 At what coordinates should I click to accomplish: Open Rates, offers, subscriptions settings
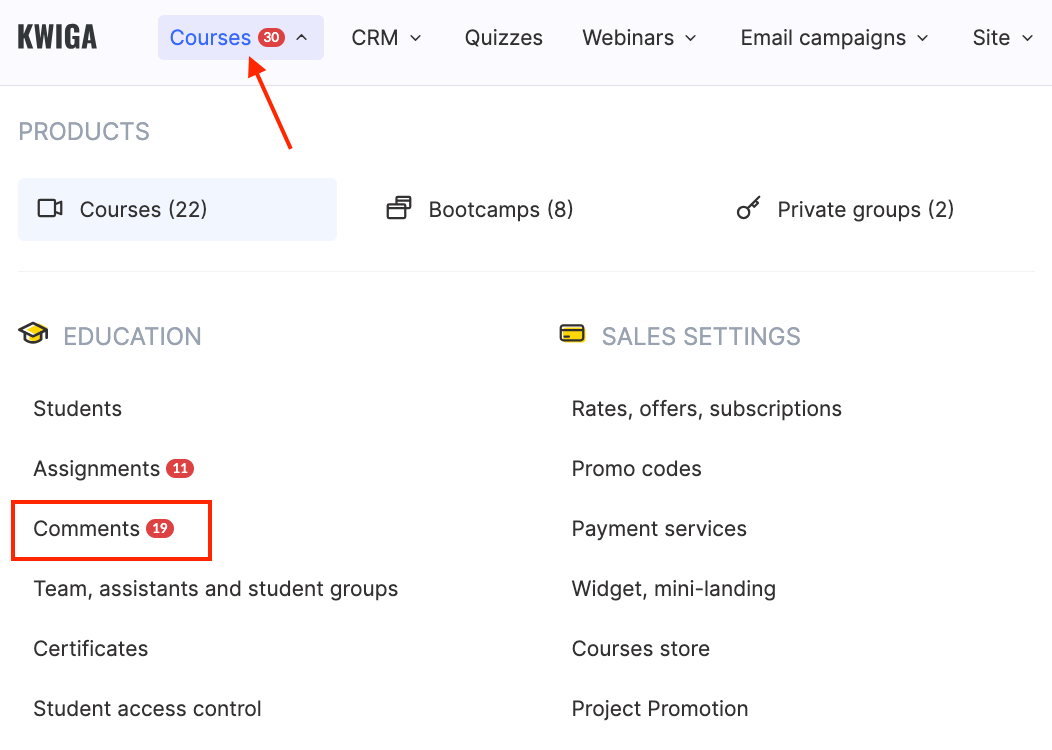pyautogui.click(x=706, y=408)
